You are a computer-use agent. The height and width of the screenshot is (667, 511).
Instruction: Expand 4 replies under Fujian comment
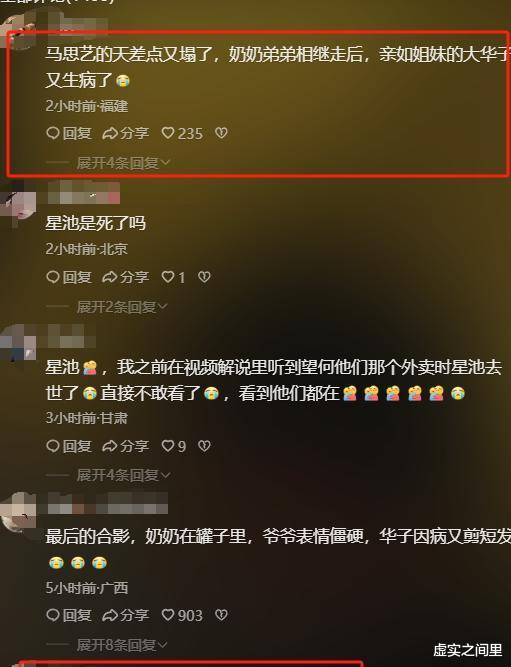123,162
